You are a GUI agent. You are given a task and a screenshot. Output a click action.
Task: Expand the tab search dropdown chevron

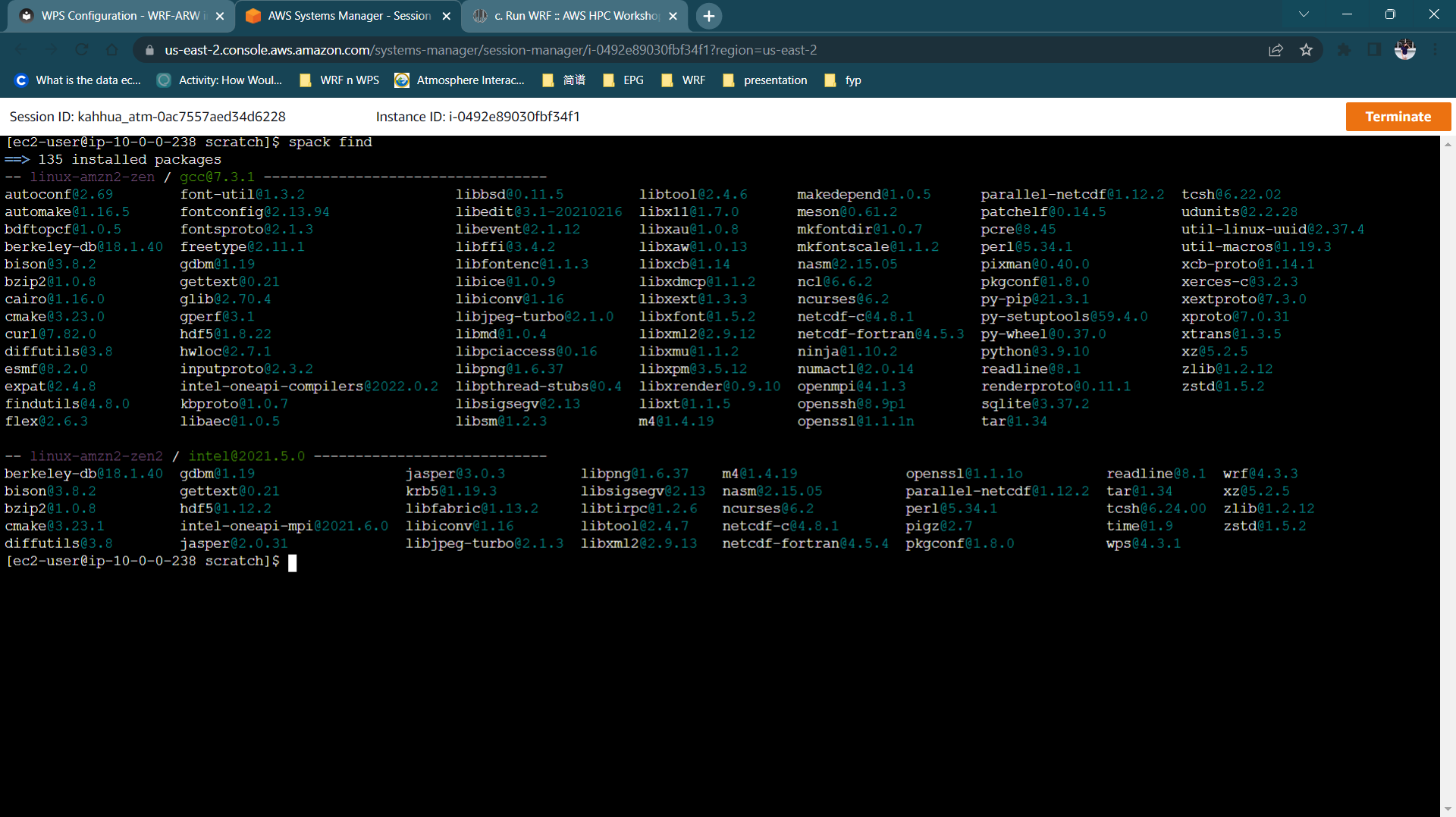point(1304,14)
